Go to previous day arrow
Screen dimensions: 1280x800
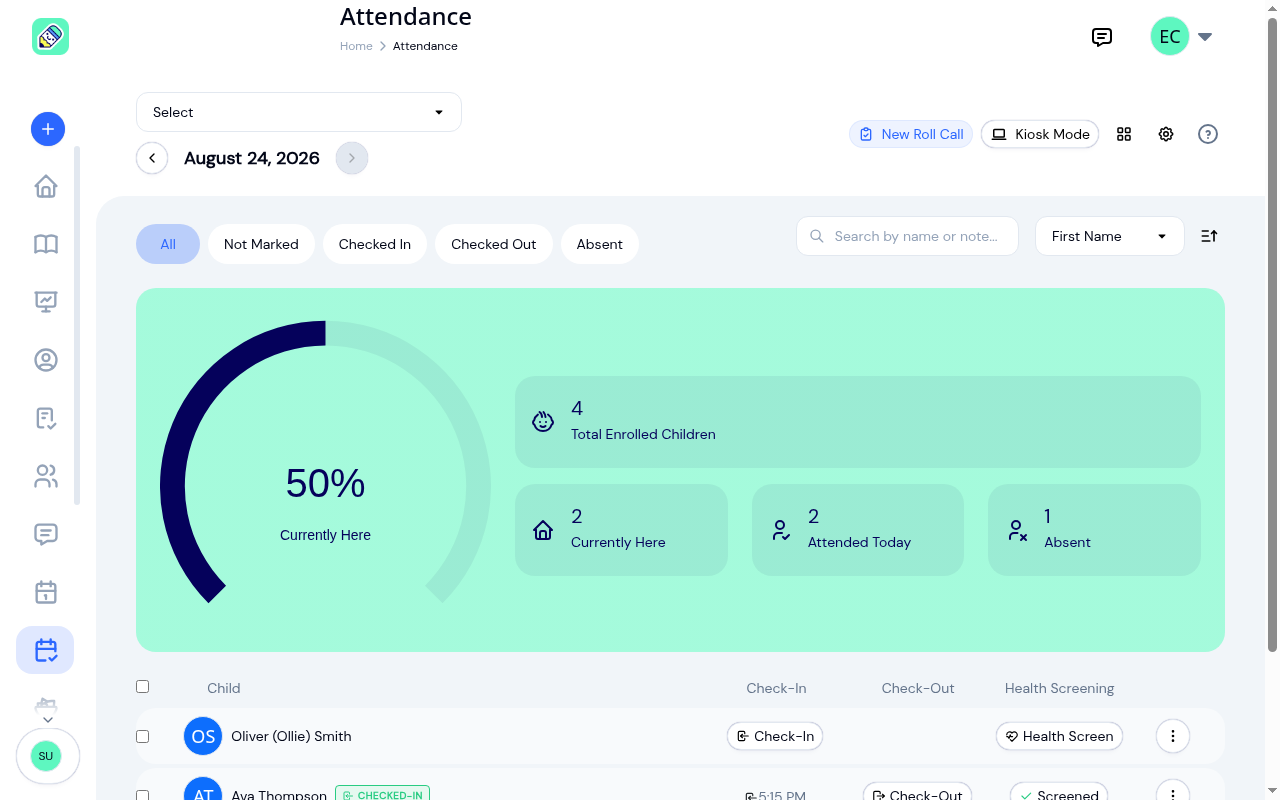(152, 158)
